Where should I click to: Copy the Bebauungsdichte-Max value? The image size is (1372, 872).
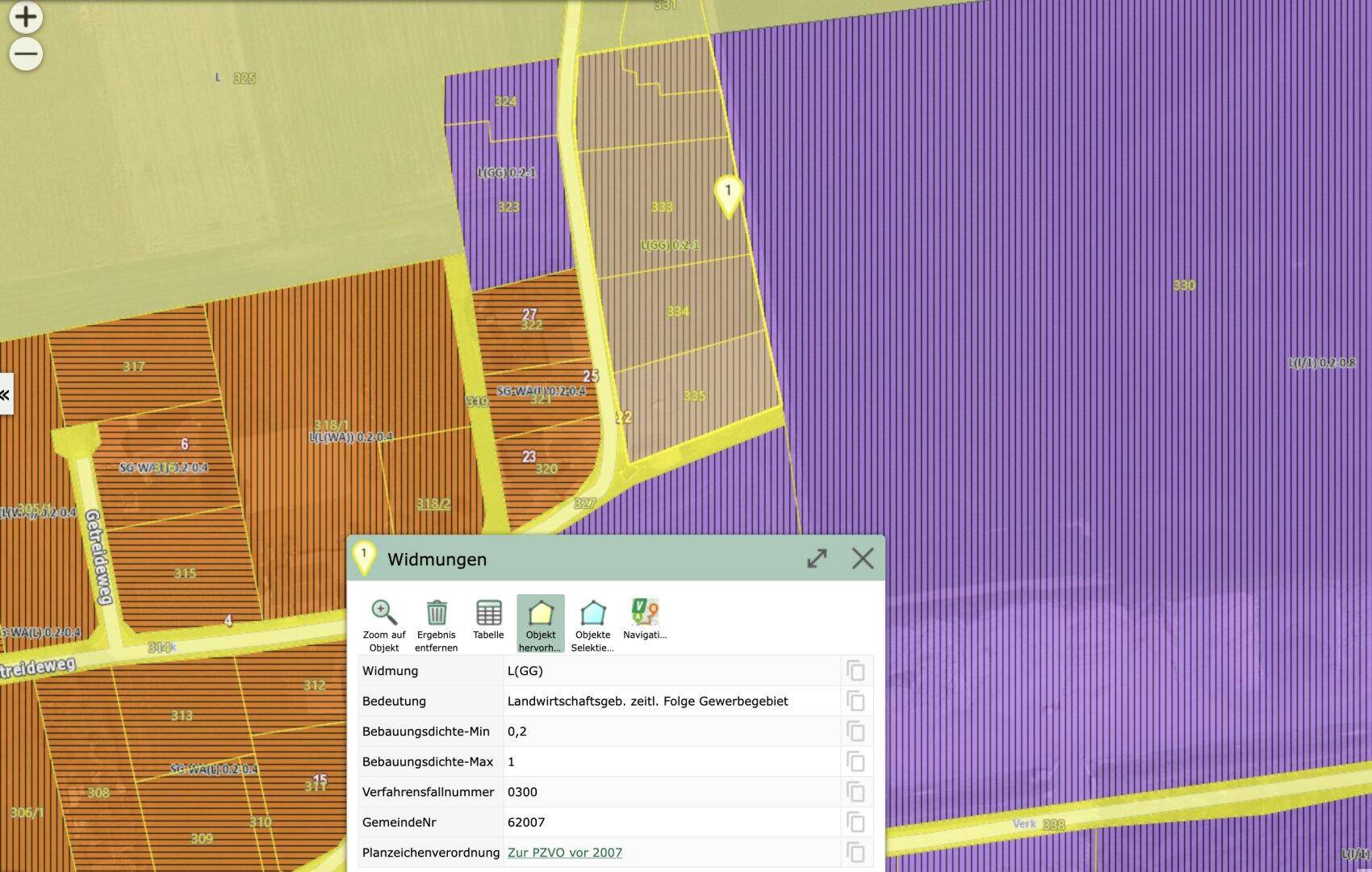(855, 761)
